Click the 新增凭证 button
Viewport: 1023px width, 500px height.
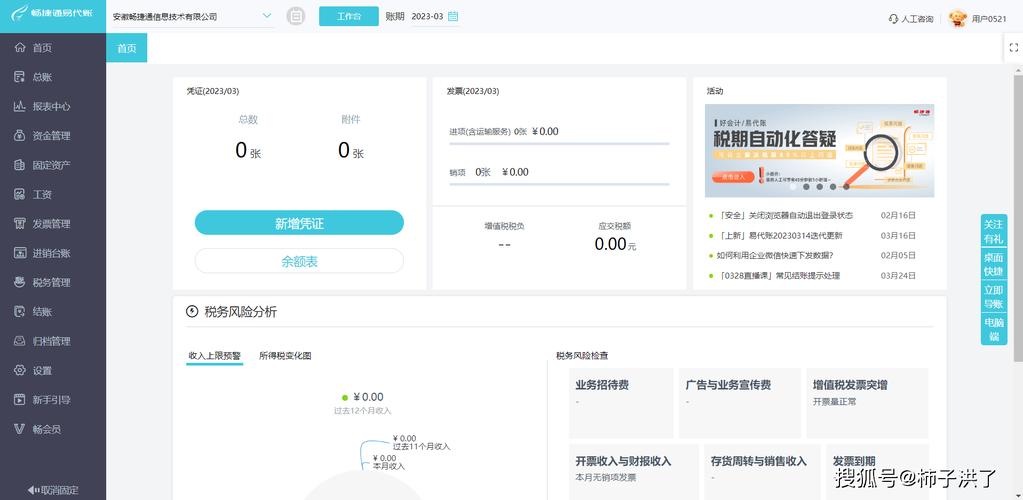tap(299, 223)
